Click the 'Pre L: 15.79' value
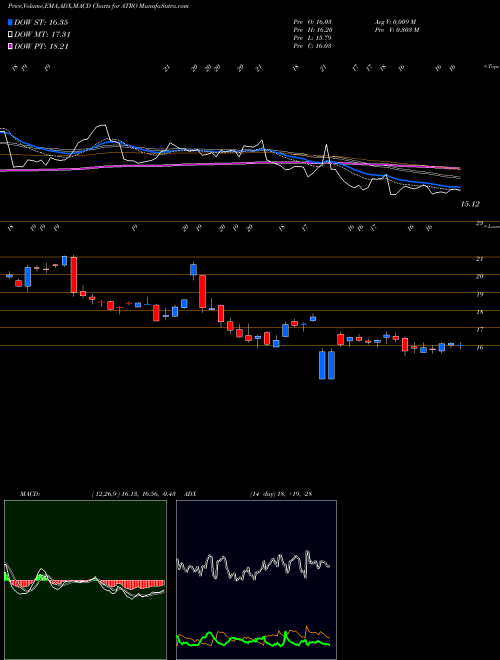500x660 pixels. click(x=312, y=38)
